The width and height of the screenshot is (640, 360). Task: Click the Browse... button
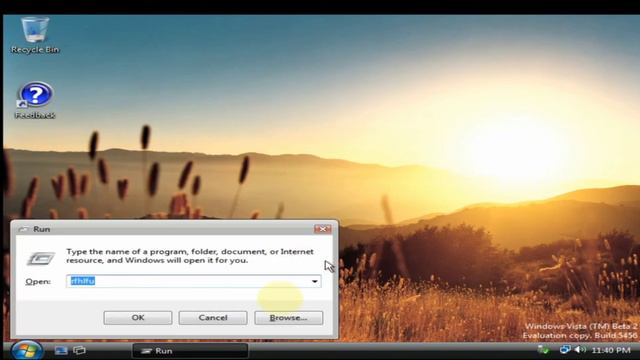coord(289,318)
